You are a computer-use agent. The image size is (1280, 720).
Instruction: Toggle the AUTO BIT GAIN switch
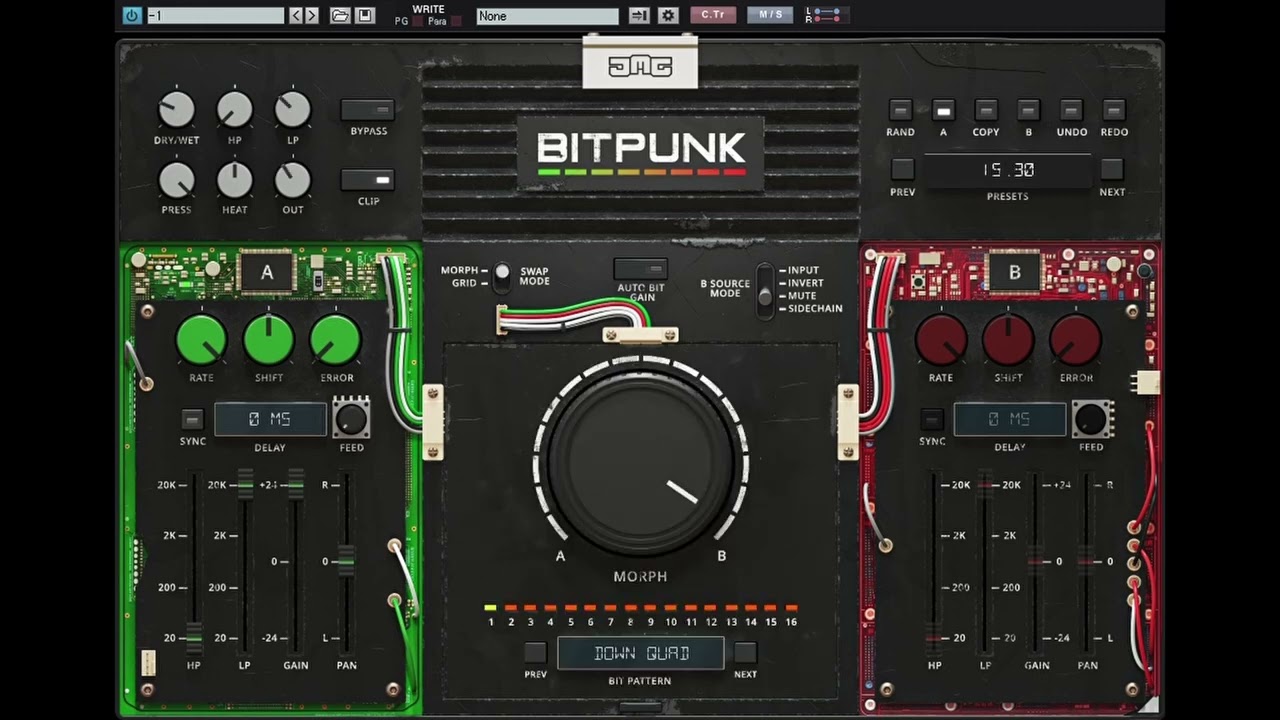click(640, 269)
